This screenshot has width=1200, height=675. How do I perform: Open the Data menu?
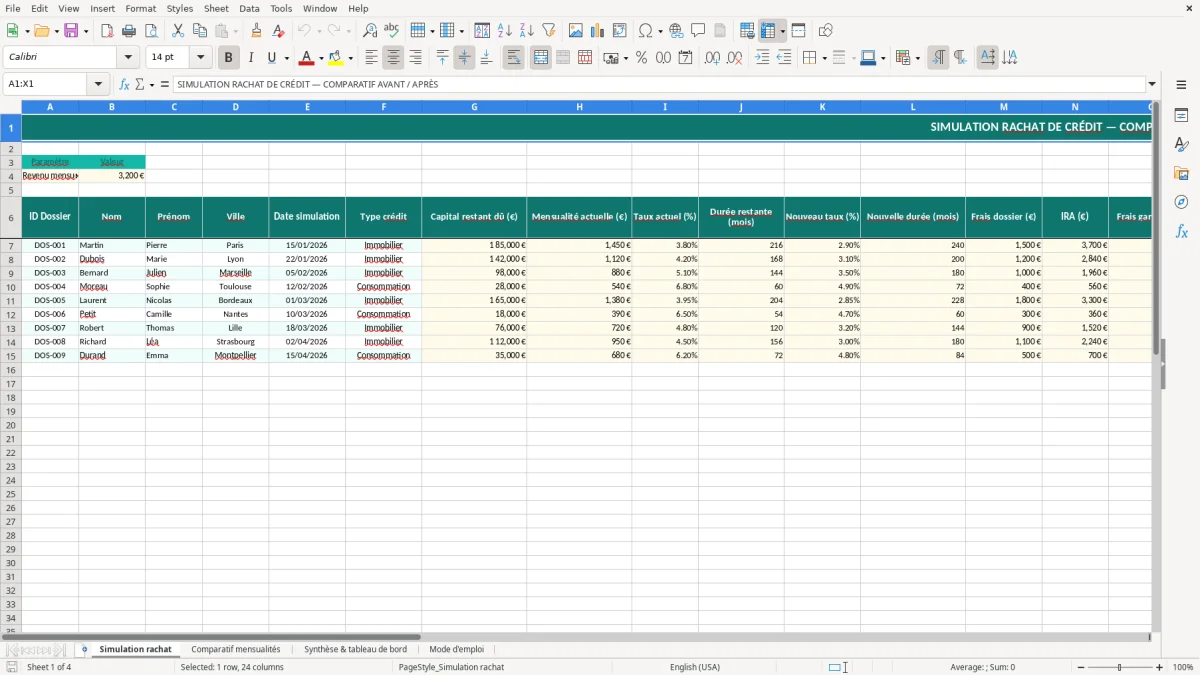pyautogui.click(x=249, y=8)
